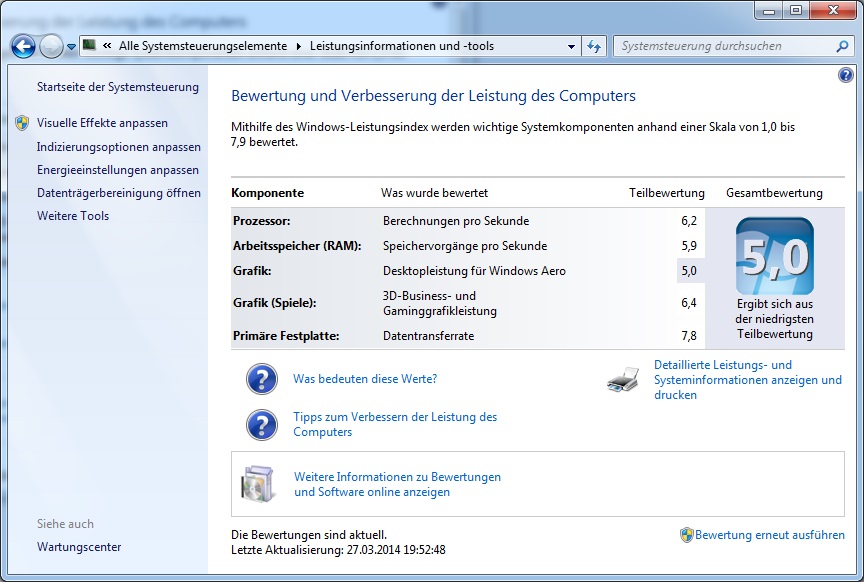Viewport: 864px width, 582px height.
Task: Click the 5,0 overall score badge
Action: coord(775,256)
